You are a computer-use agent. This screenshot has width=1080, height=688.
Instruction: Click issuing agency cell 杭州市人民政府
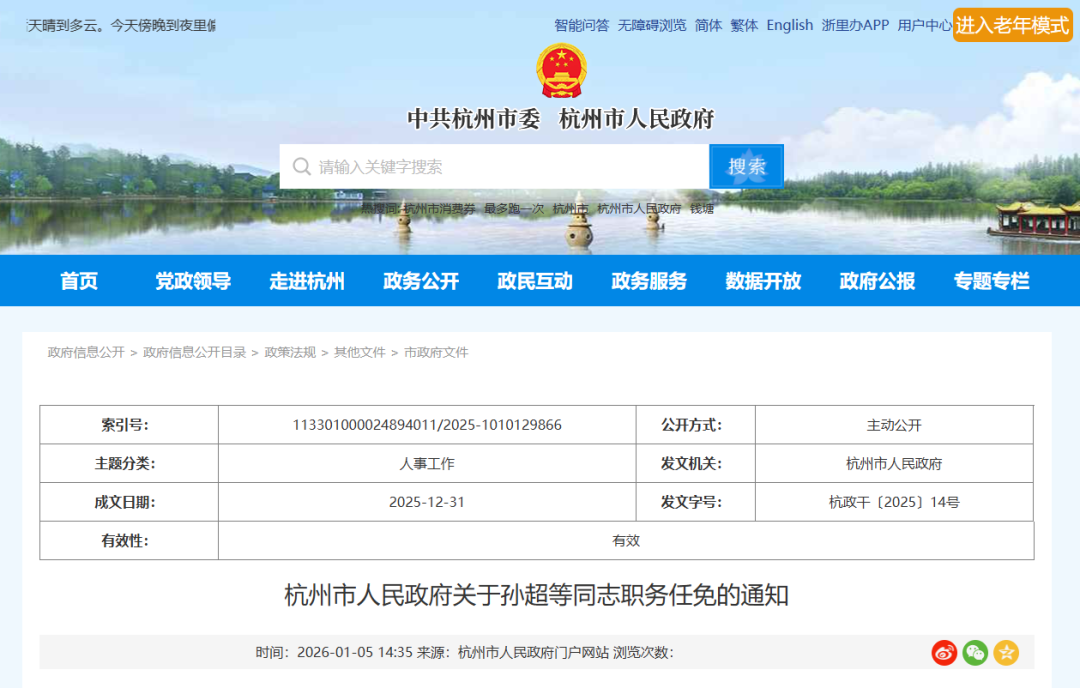(894, 463)
